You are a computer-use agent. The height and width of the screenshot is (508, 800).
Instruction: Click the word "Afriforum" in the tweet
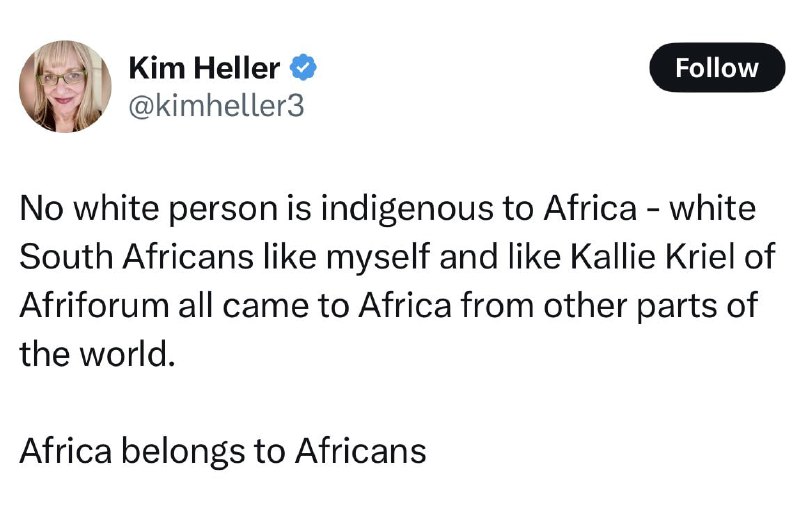pyautogui.click(x=94, y=305)
